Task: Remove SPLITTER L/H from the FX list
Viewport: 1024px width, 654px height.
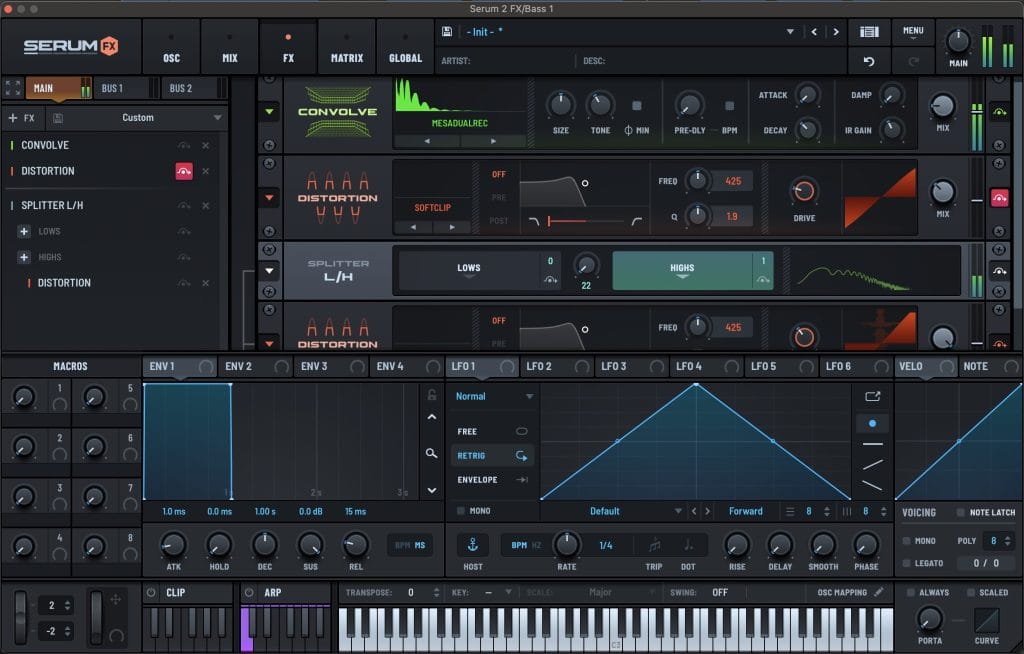Action: coord(206,205)
